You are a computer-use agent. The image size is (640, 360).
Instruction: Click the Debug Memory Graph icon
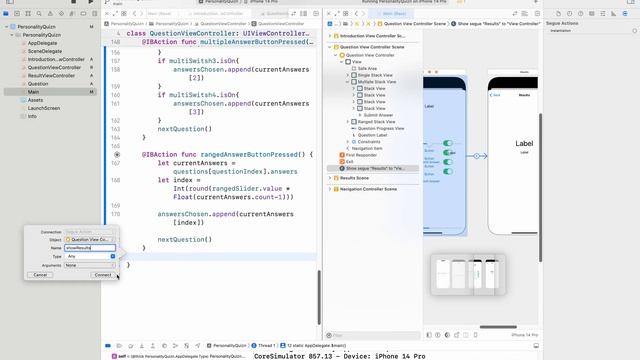coord(175,346)
